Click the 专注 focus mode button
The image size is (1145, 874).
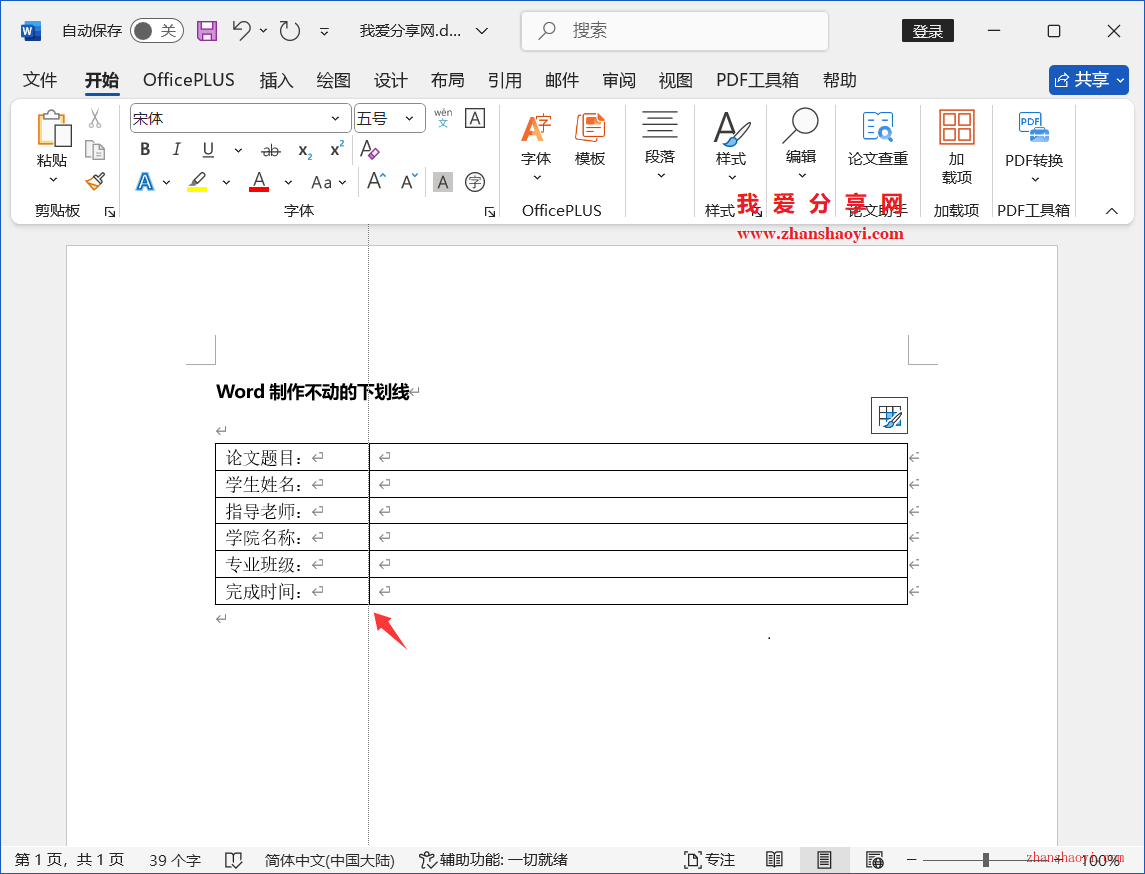[709, 860]
